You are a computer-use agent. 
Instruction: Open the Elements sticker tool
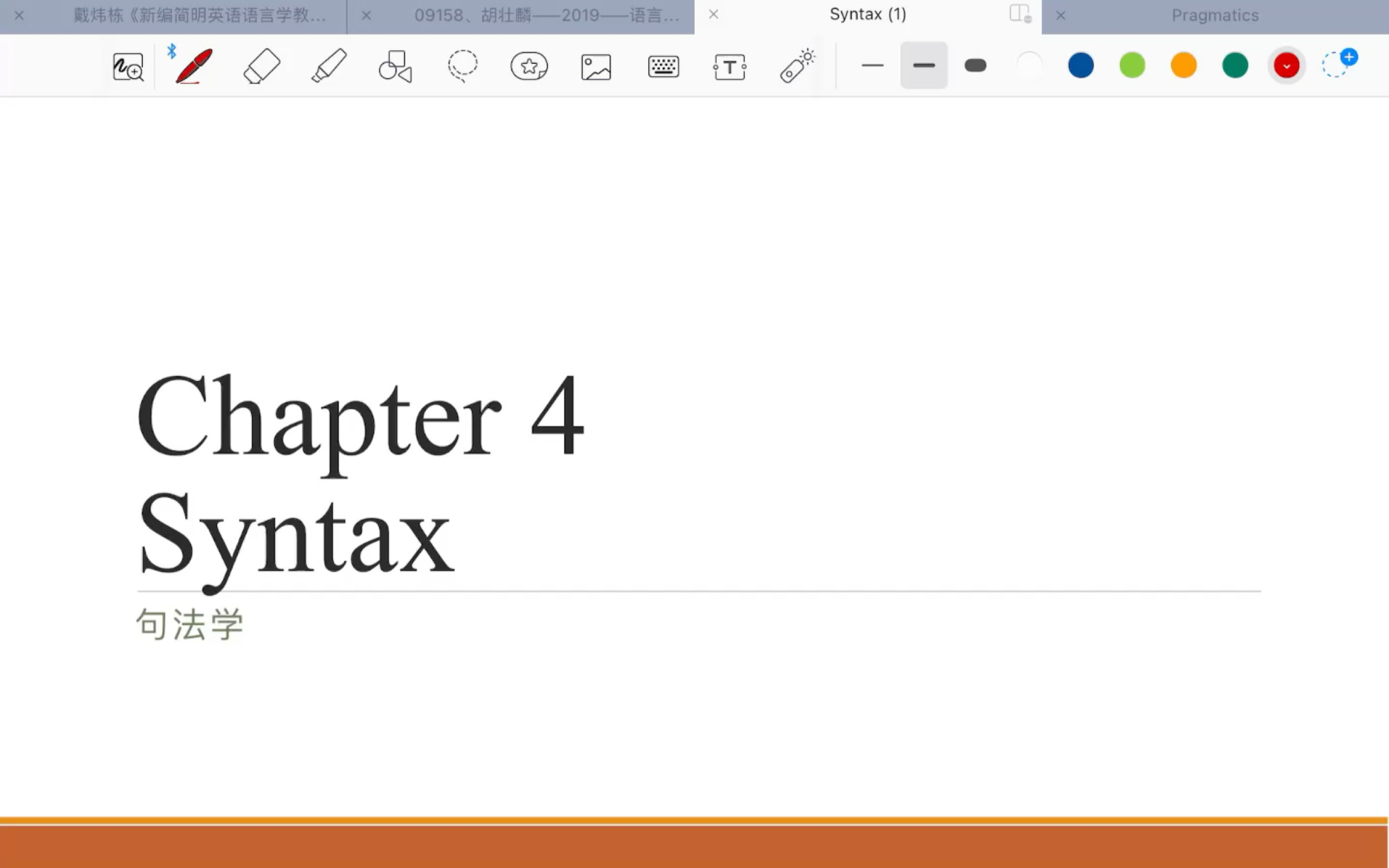pyautogui.click(x=529, y=66)
